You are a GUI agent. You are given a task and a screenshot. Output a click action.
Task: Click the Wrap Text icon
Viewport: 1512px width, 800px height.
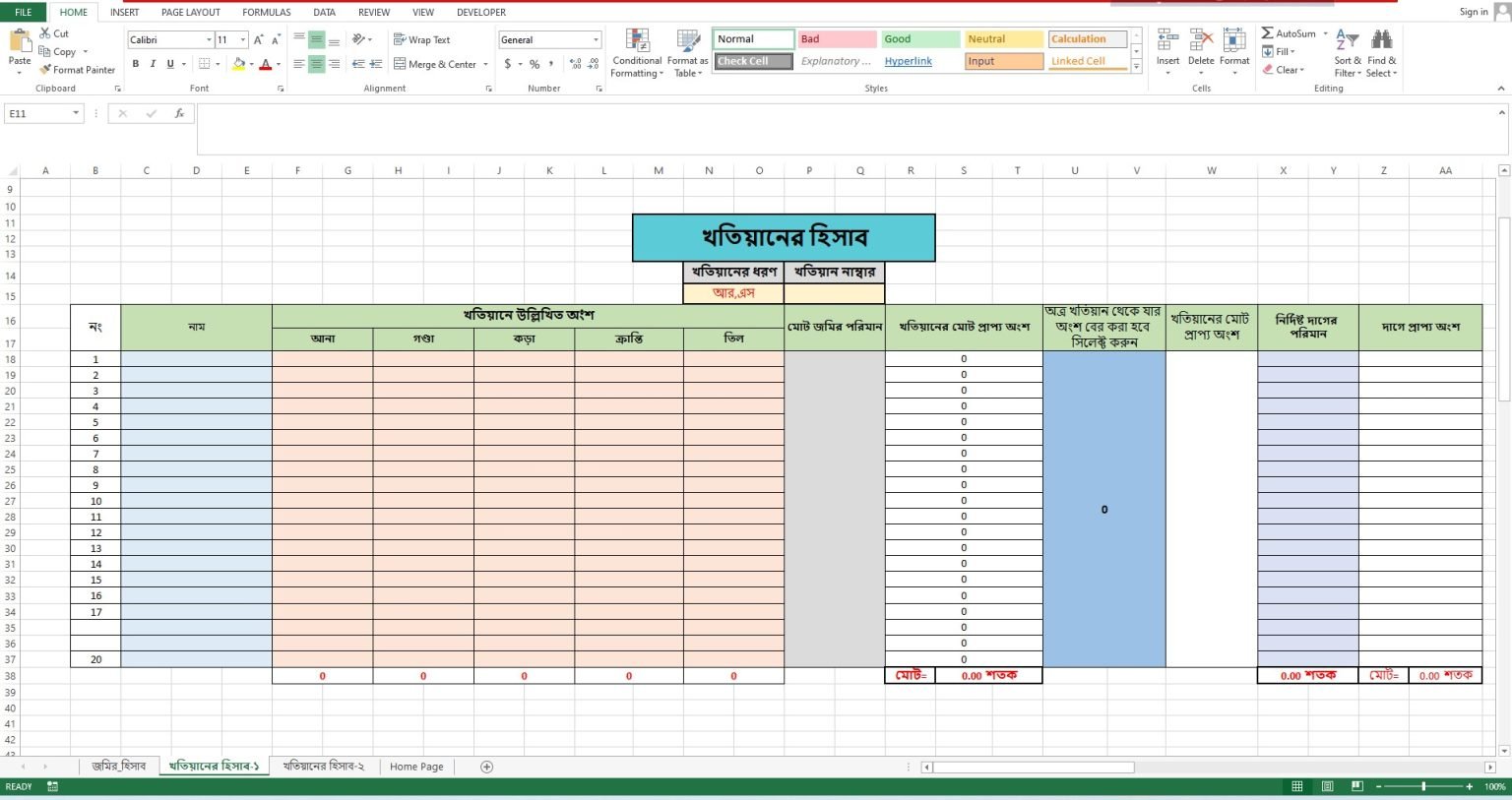point(398,39)
